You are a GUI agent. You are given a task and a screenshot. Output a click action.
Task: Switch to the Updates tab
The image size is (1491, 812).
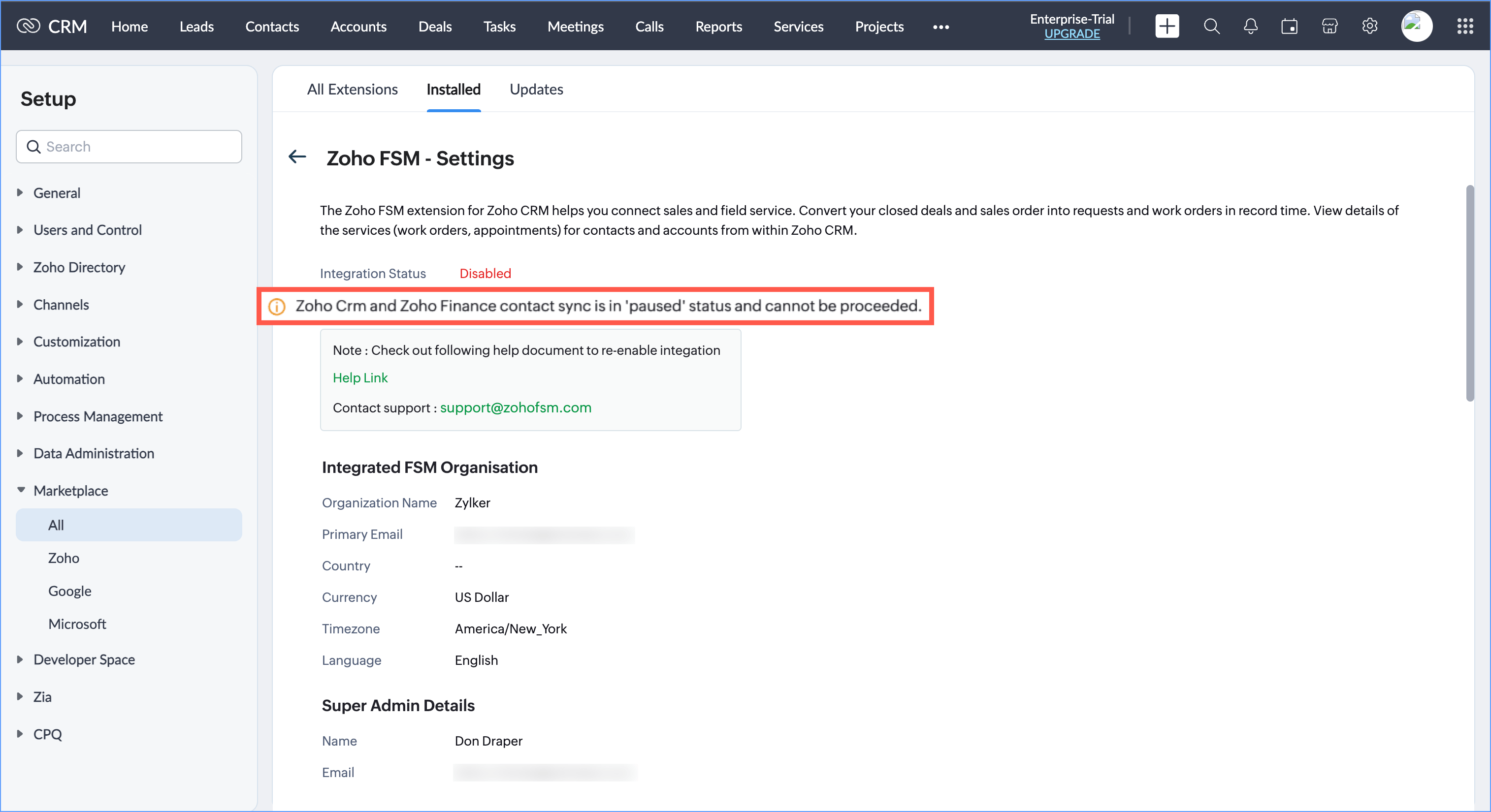pos(536,89)
